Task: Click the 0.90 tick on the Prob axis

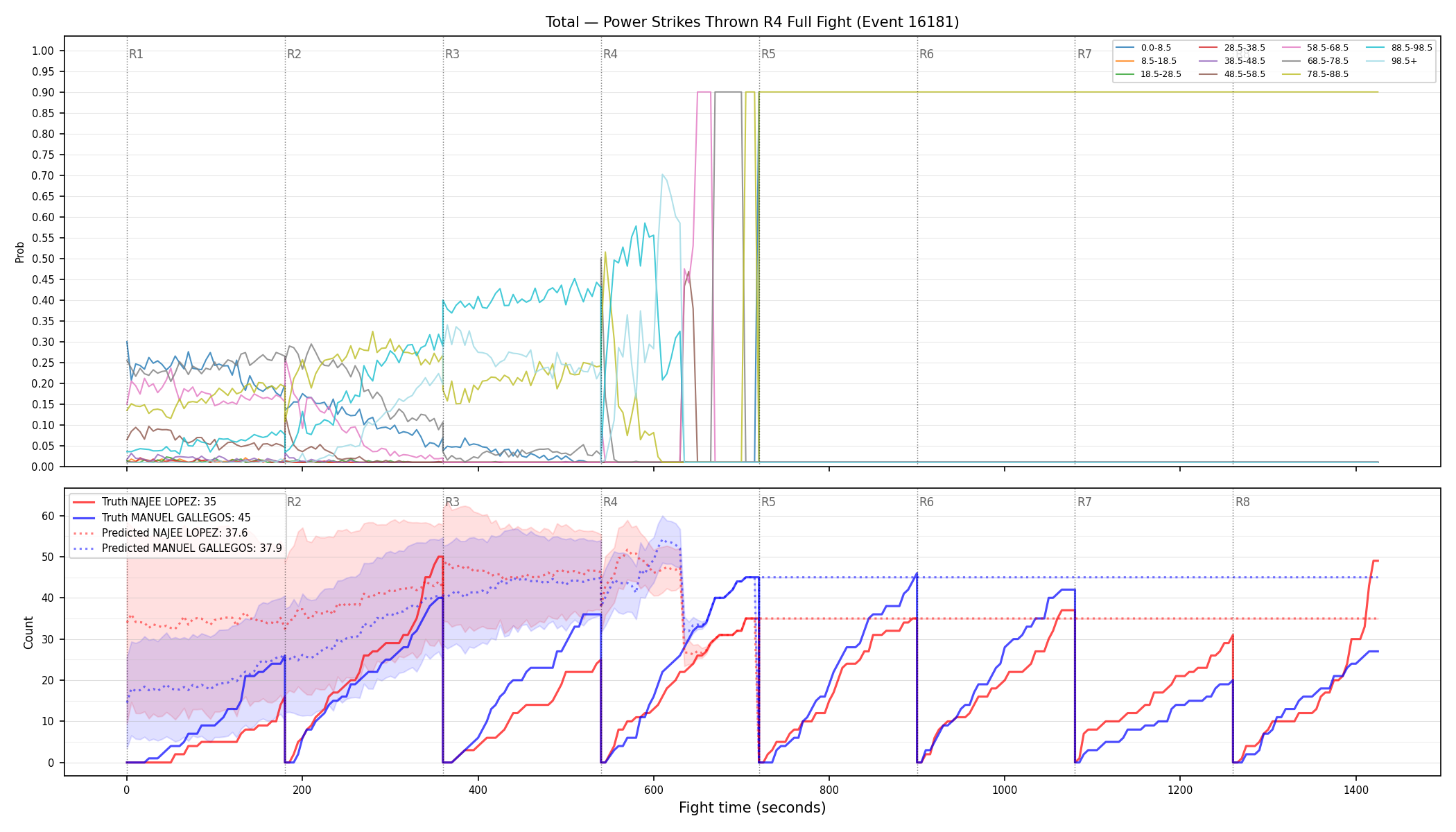Action: [43, 92]
